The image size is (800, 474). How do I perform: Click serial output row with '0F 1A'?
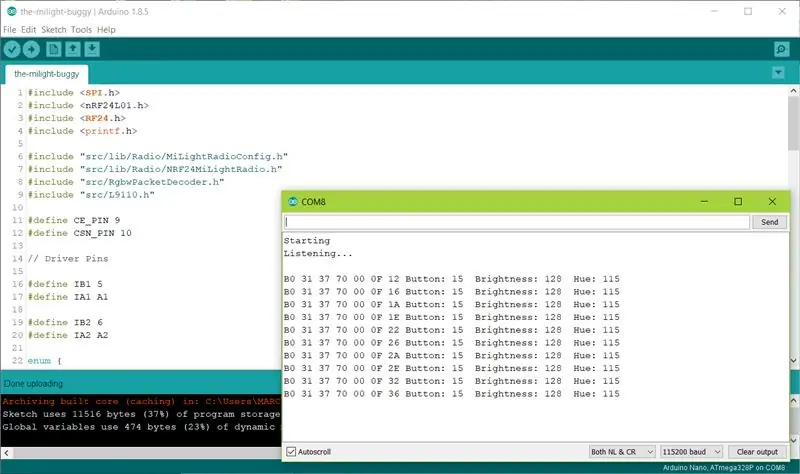(452, 304)
